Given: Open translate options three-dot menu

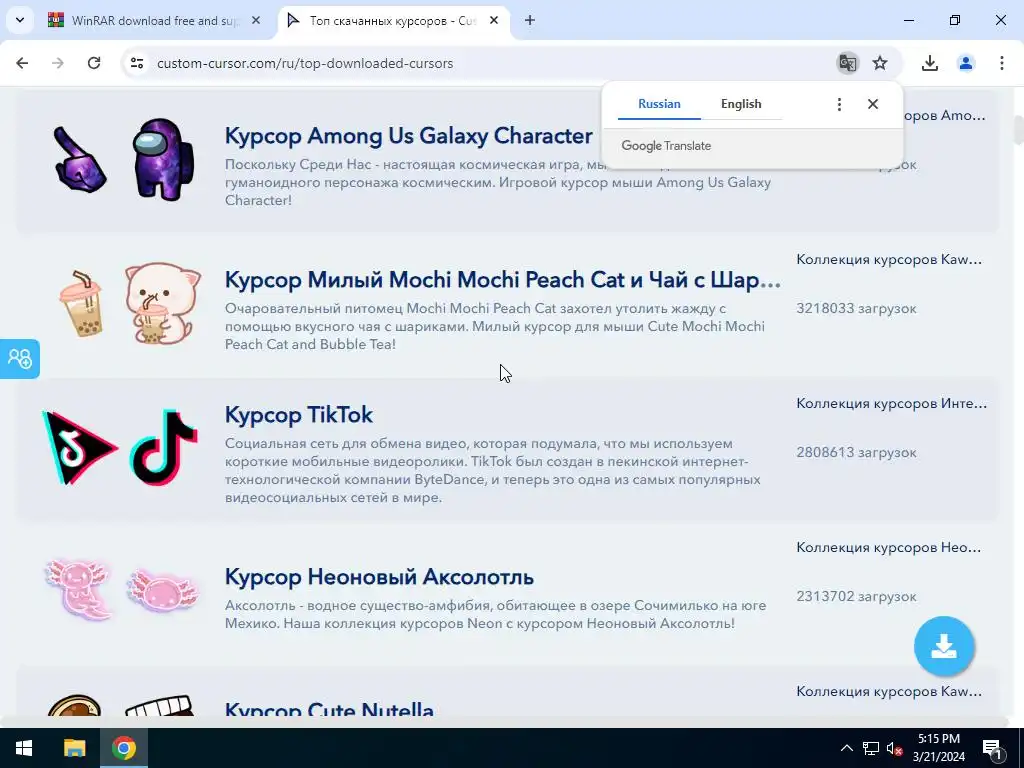Looking at the screenshot, I should click(x=839, y=104).
